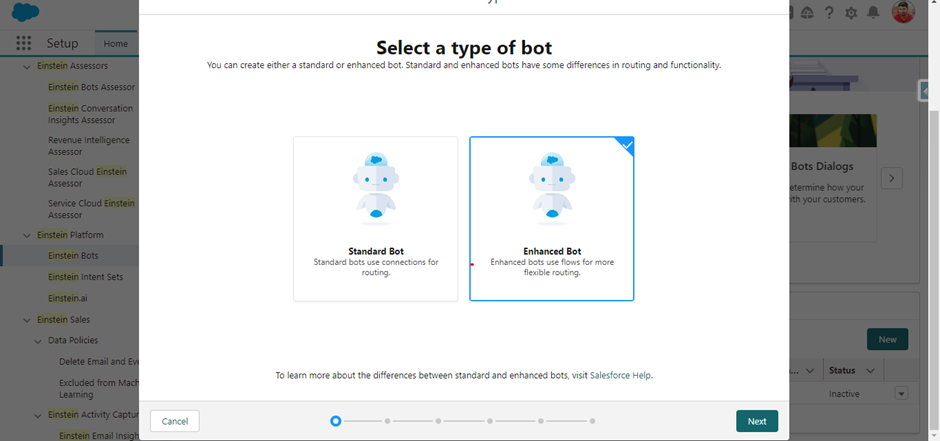Click the Data Policies label
Viewport: 940px width, 441px height.
pyautogui.click(x=73, y=340)
